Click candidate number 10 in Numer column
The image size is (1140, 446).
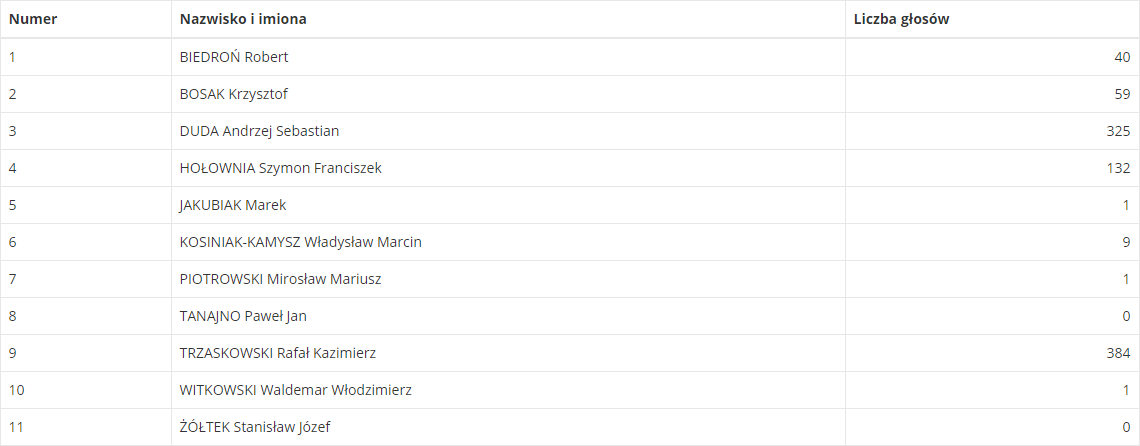point(16,390)
